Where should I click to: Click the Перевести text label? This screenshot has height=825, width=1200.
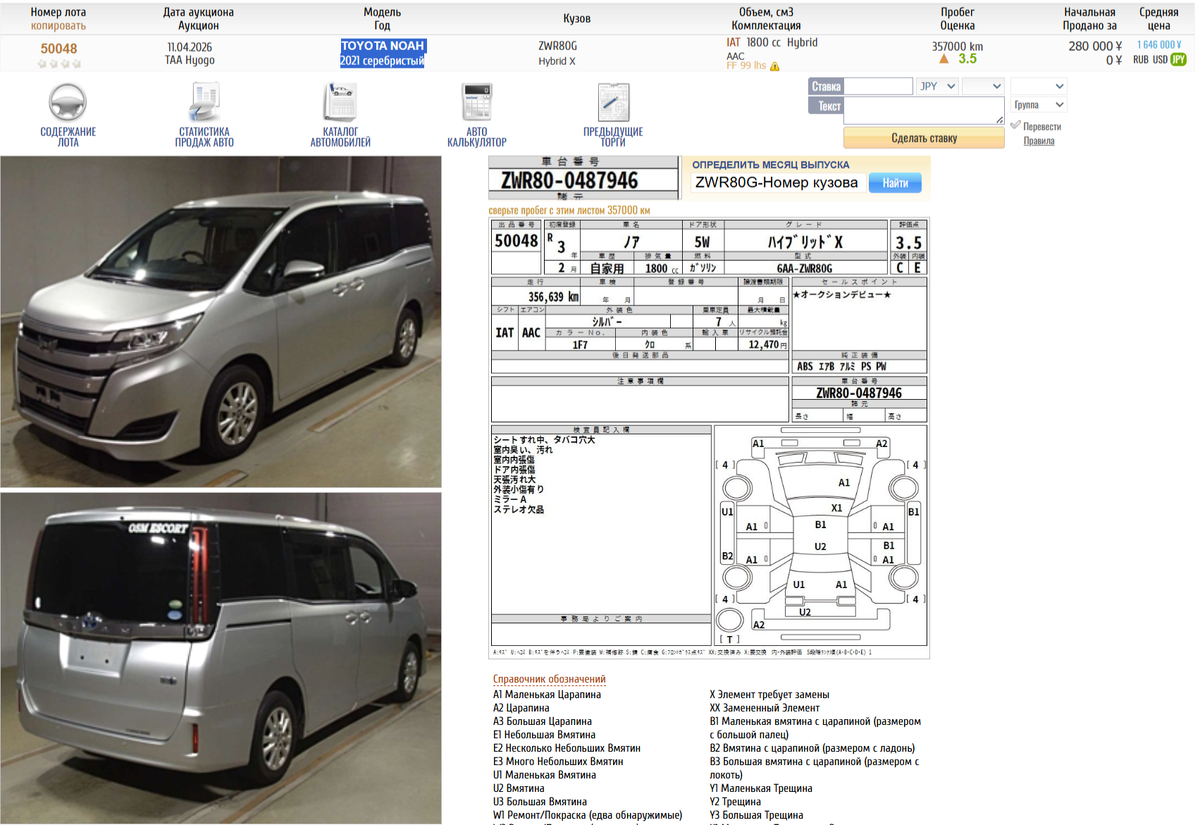(x=1042, y=126)
